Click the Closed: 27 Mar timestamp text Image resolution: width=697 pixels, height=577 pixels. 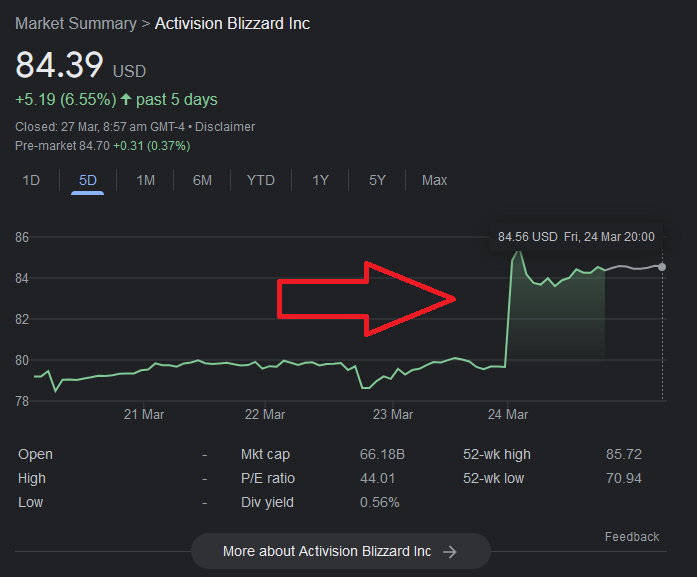(100, 127)
